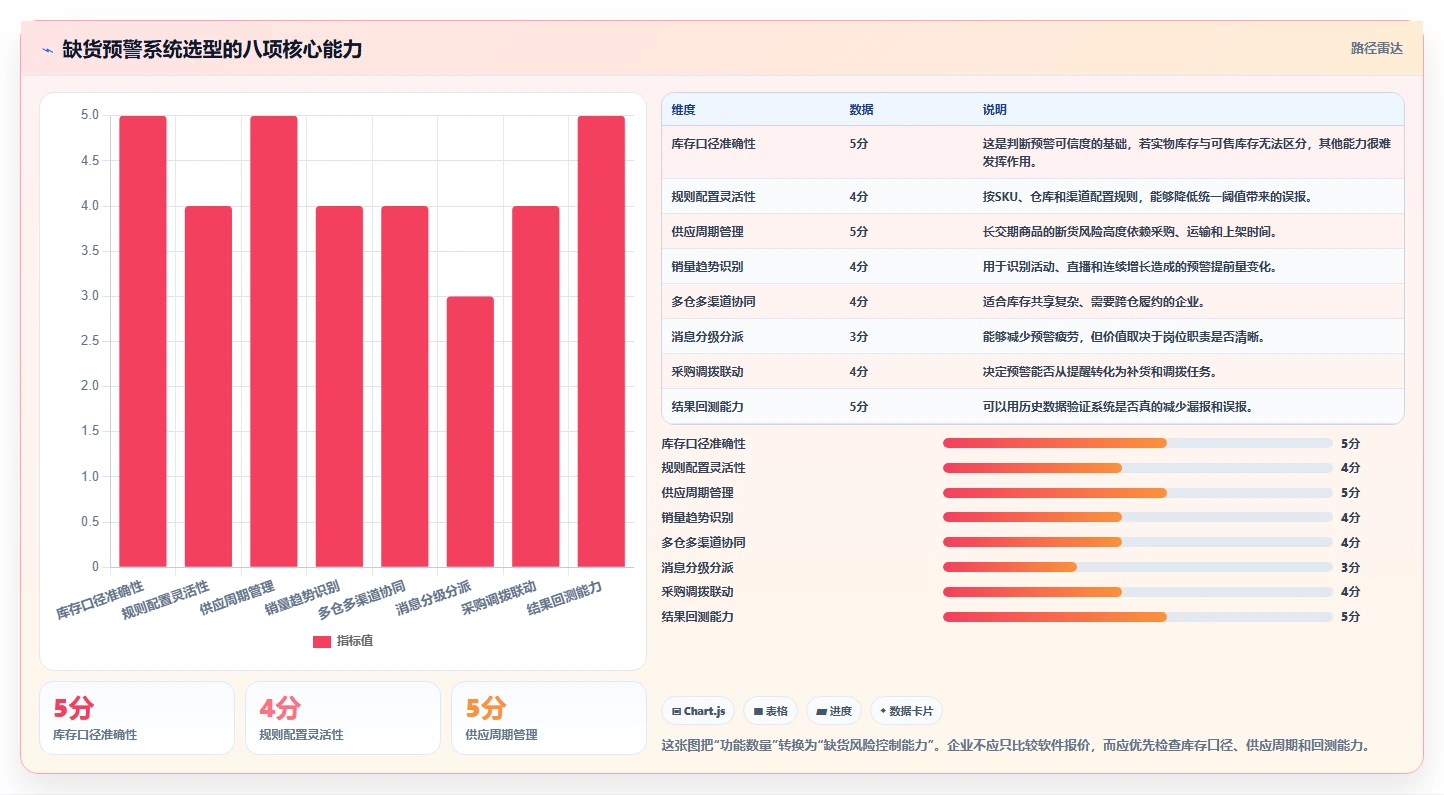Viewport: 1444px width, 795px height.
Task: Click the 销量趋势识别 progress bar
Action: [1138, 517]
